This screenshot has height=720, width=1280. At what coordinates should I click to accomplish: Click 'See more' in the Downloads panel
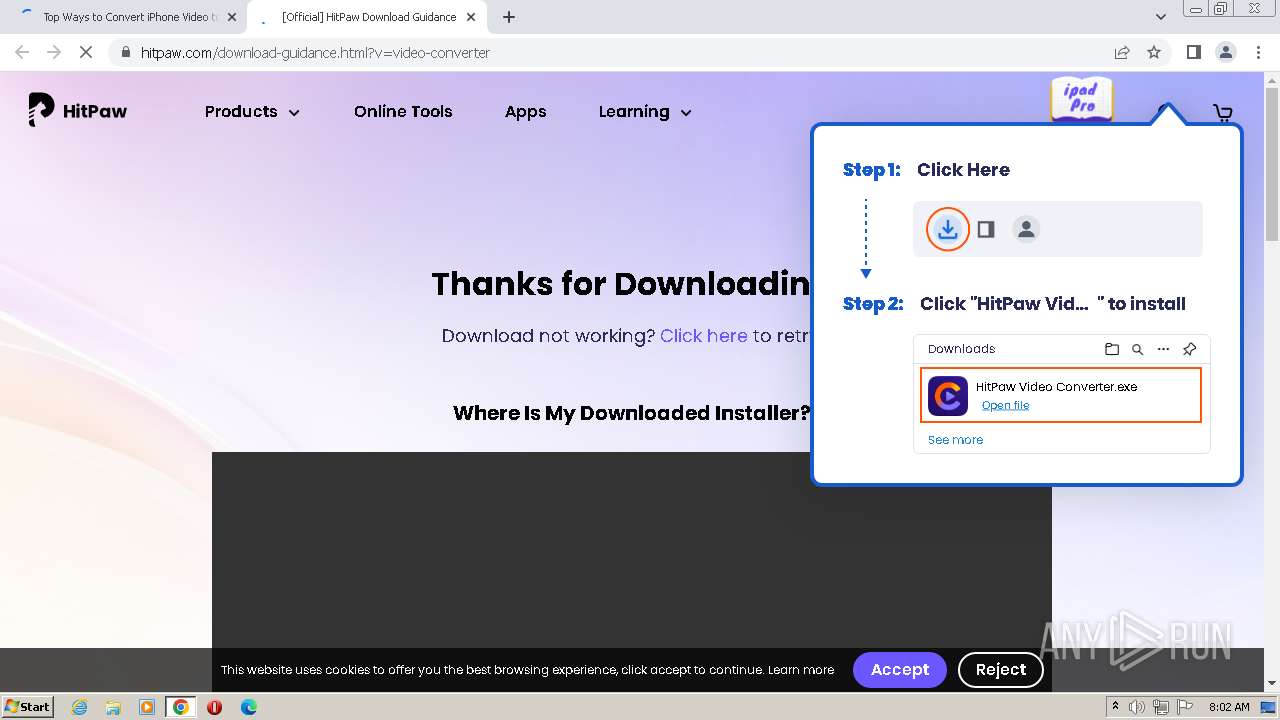pyautogui.click(x=955, y=440)
